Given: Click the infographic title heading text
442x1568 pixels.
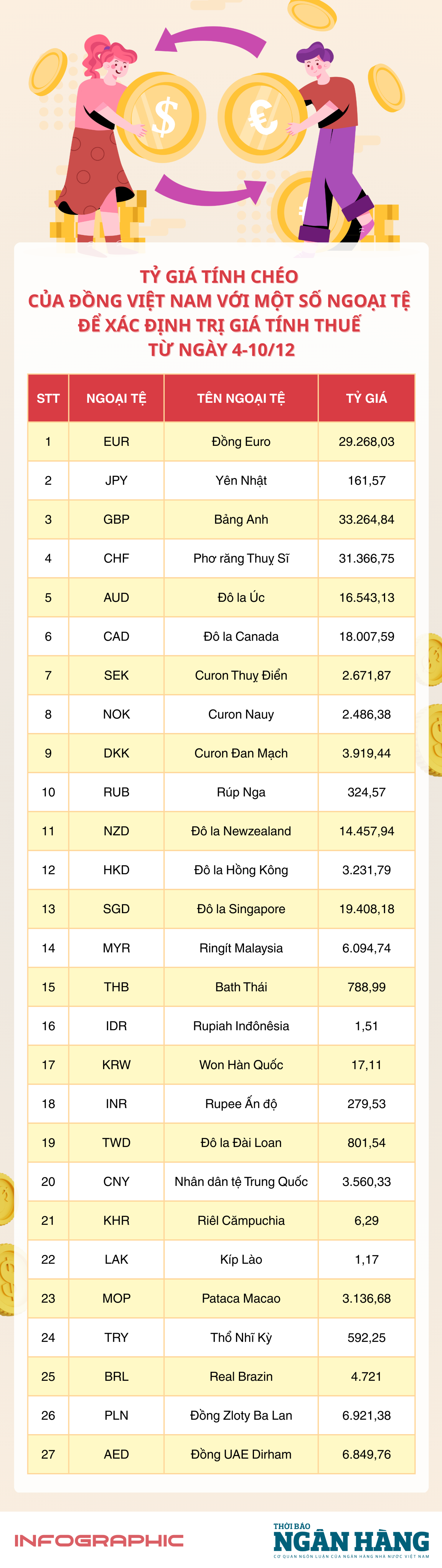Looking at the screenshot, I should point(220,313).
